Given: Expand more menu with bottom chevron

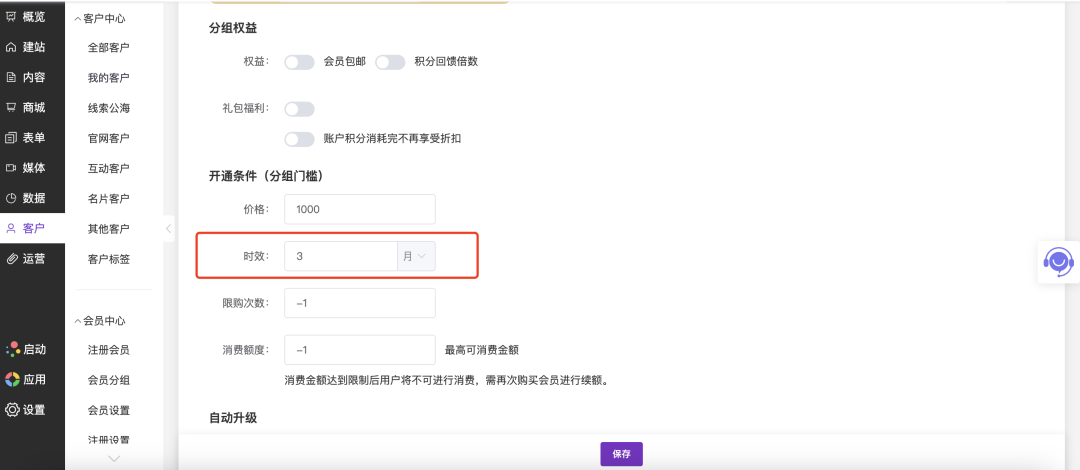Looking at the screenshot, I should [x=114, y=458].
